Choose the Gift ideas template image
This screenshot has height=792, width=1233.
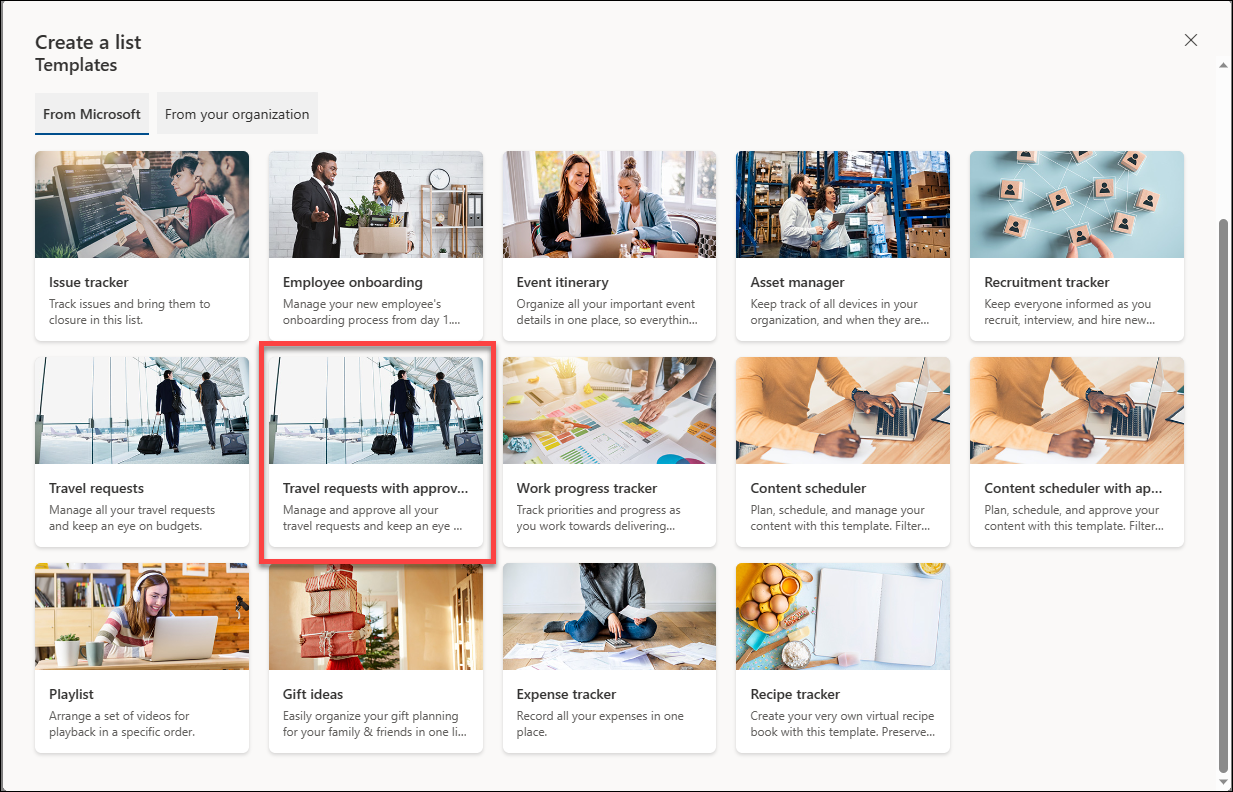(x=376, y=617)
